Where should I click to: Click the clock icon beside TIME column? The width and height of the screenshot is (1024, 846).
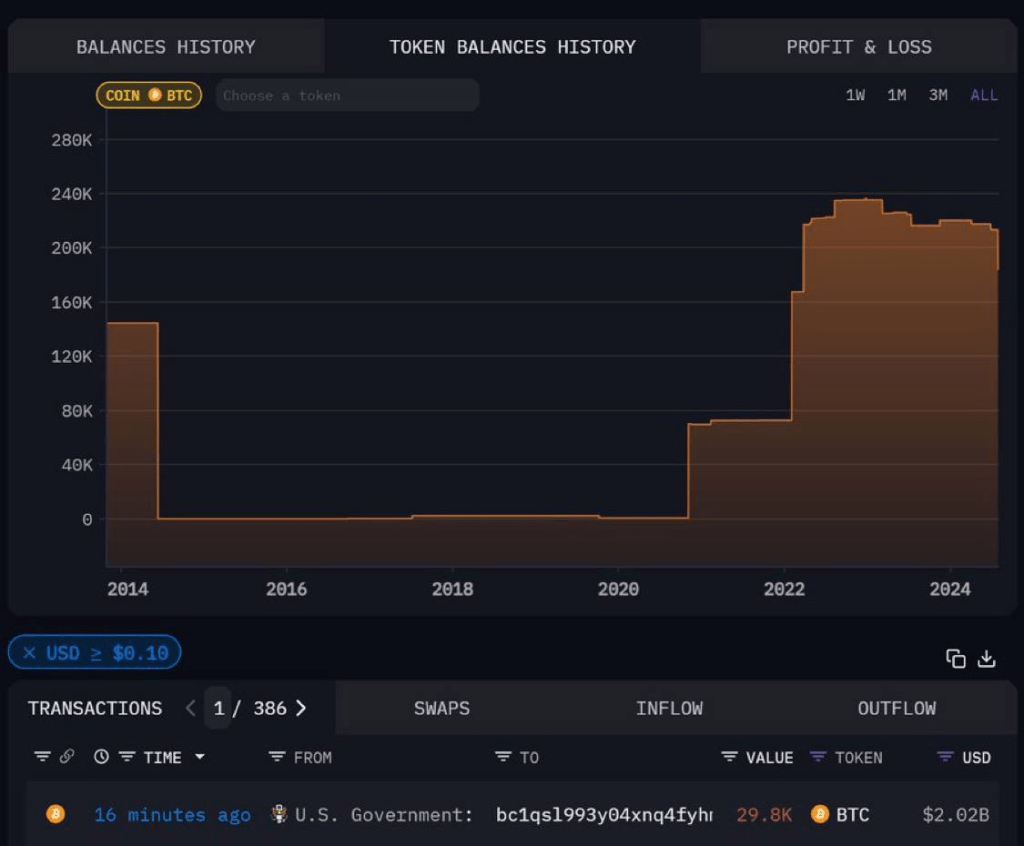(x=101, y=757)
